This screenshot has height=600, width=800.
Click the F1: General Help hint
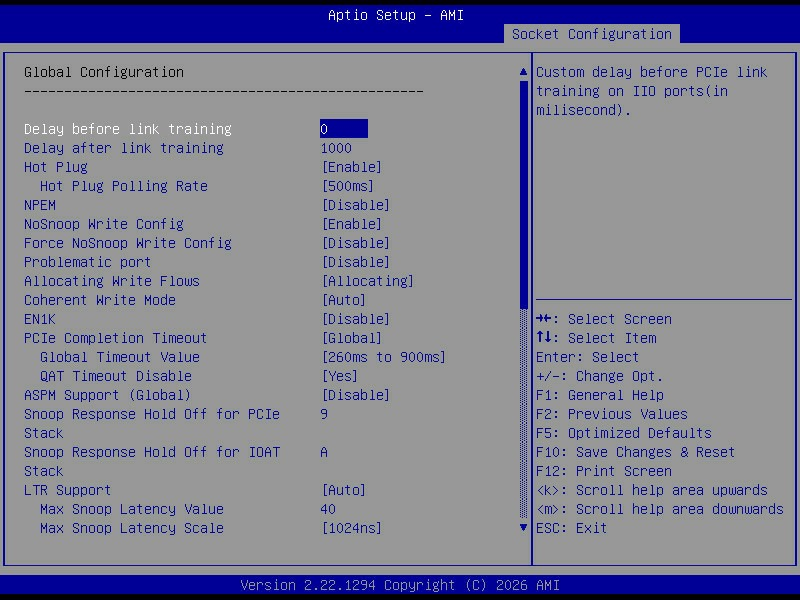(599, 395)
